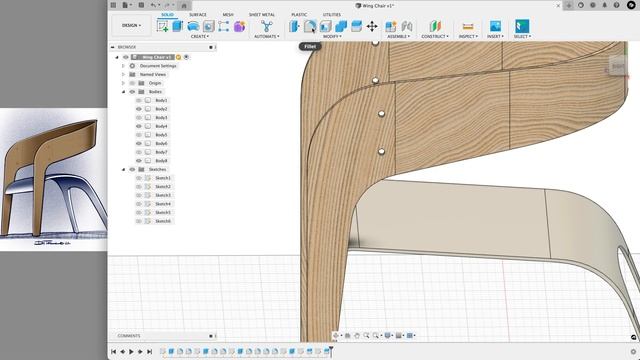
Task: Play the timeline
Action: [131, 351]
